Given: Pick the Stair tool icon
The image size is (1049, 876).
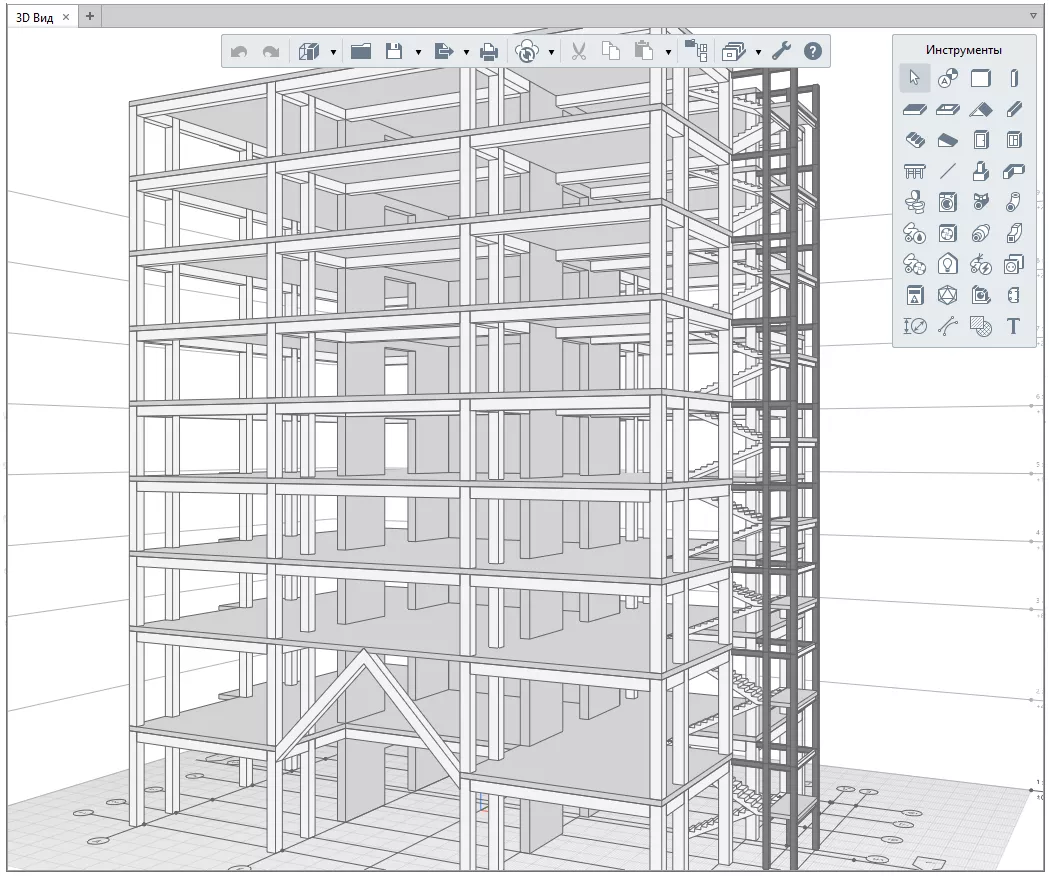Looking at the screenshot, I should click(915, 141).
